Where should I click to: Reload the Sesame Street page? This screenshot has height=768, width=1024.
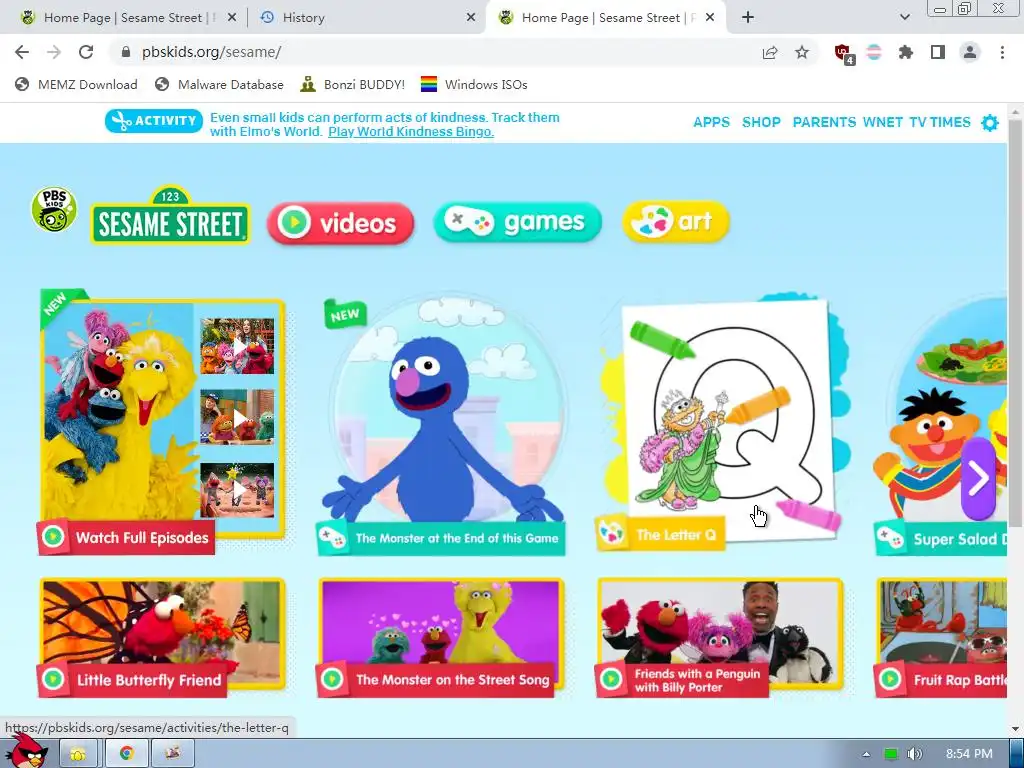[86, 52]
